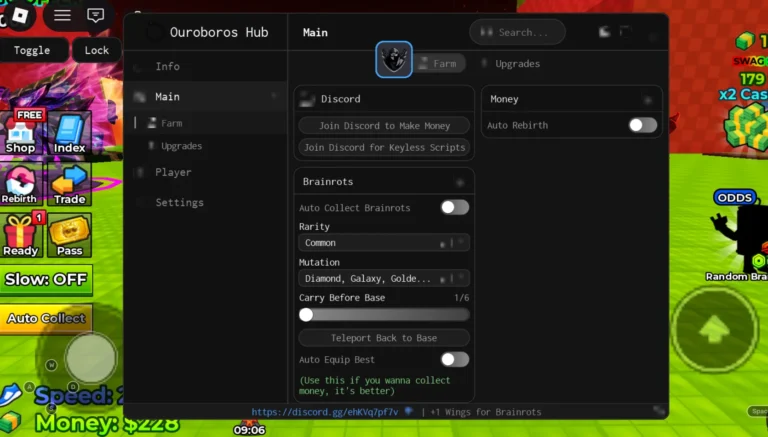Select Upgrades in the sidebar
The image size is (768, 437).
[x=205, y=146]
